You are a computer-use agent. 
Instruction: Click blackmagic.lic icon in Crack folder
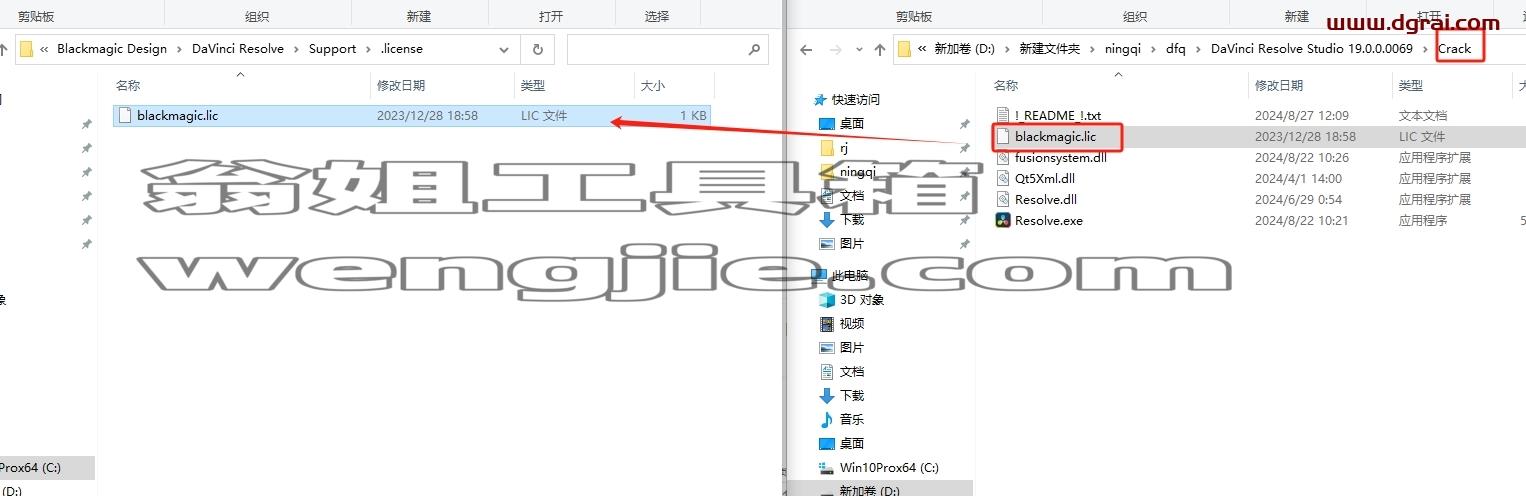coord(1003,136)
